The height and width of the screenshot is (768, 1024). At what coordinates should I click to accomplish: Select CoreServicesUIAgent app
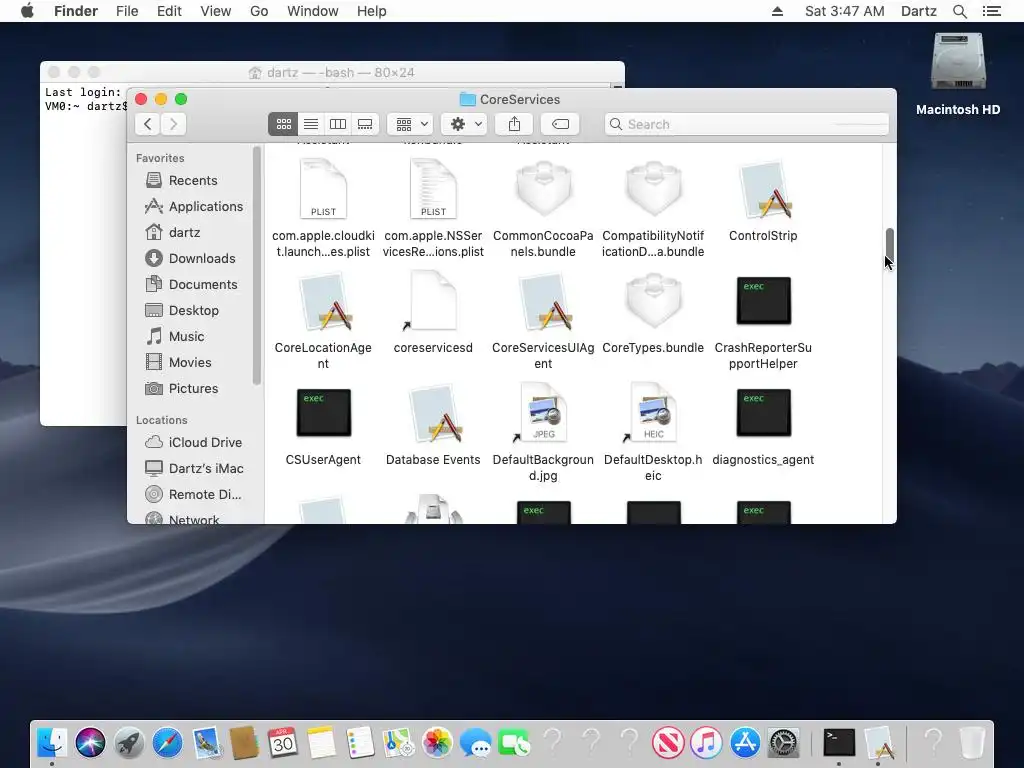pyautogui.click(x=543, y=321)
